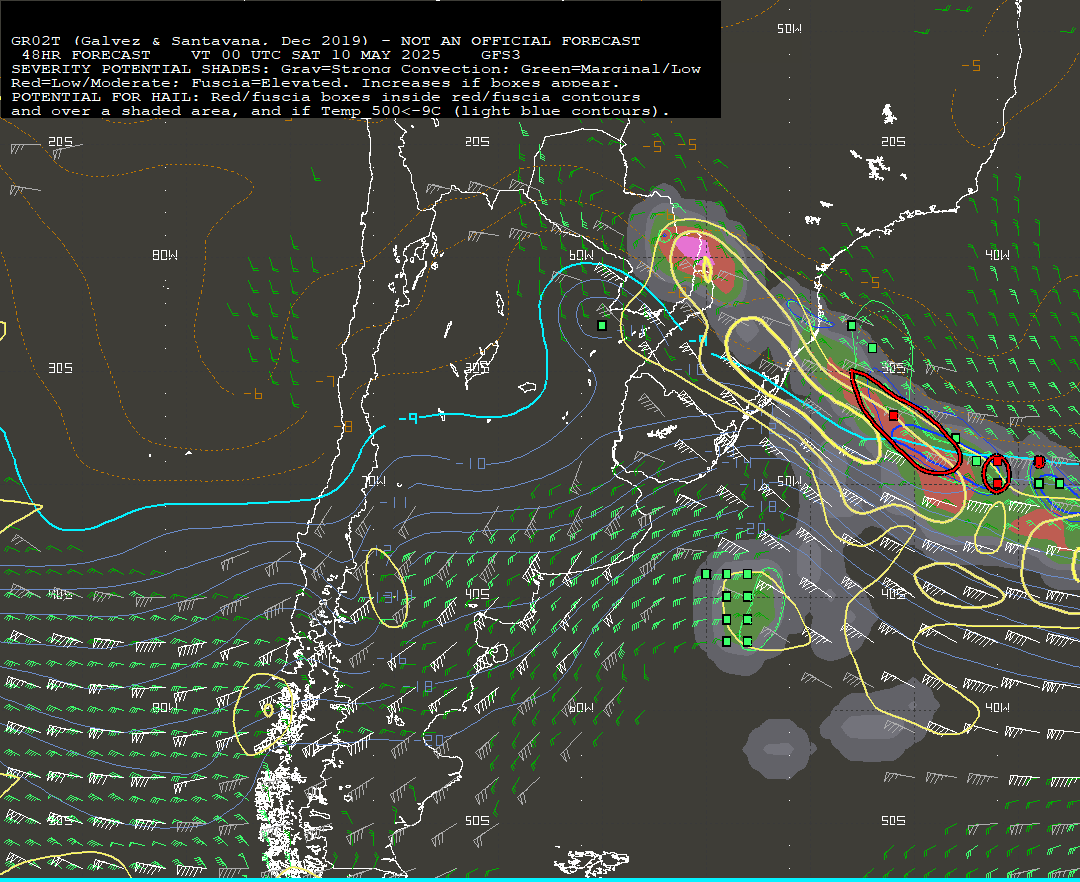This screenshot has height=882, width=1080.
Task: Click the orange "-6" contour label
Action: click(x=253, y=394)
